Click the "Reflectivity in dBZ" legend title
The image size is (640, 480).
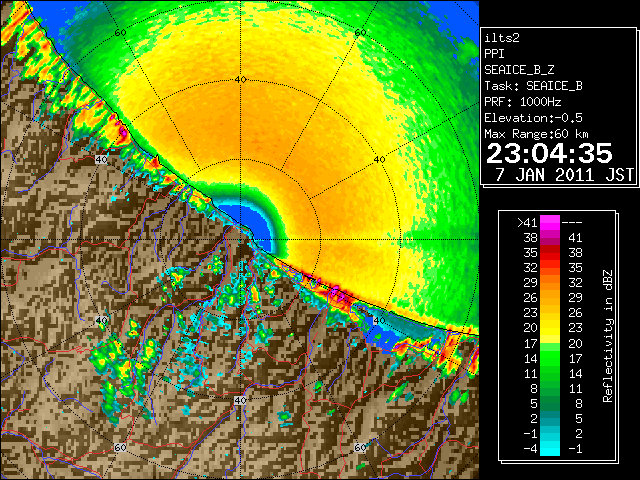(608, 336)
